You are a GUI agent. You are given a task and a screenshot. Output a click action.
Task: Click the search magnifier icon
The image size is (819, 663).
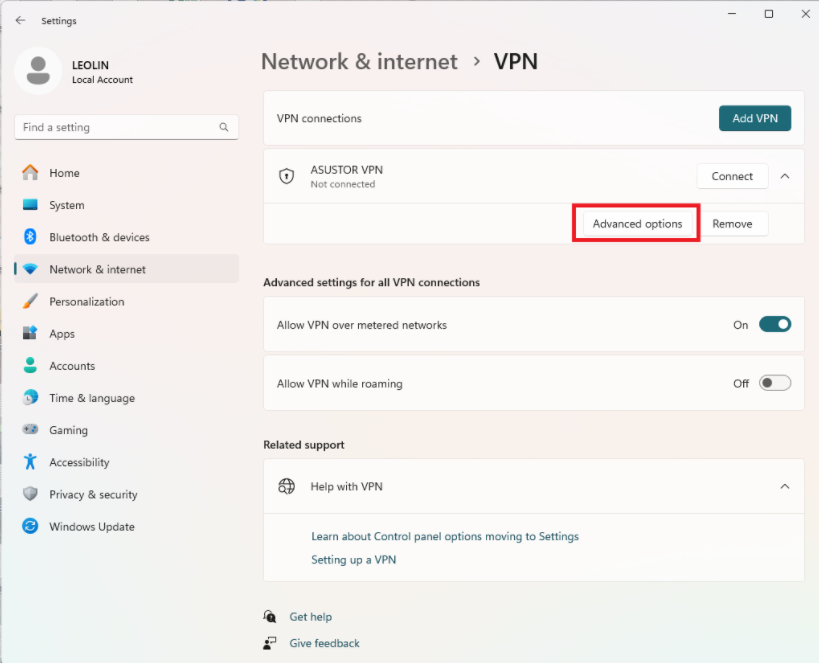click(x=224, y=127)
